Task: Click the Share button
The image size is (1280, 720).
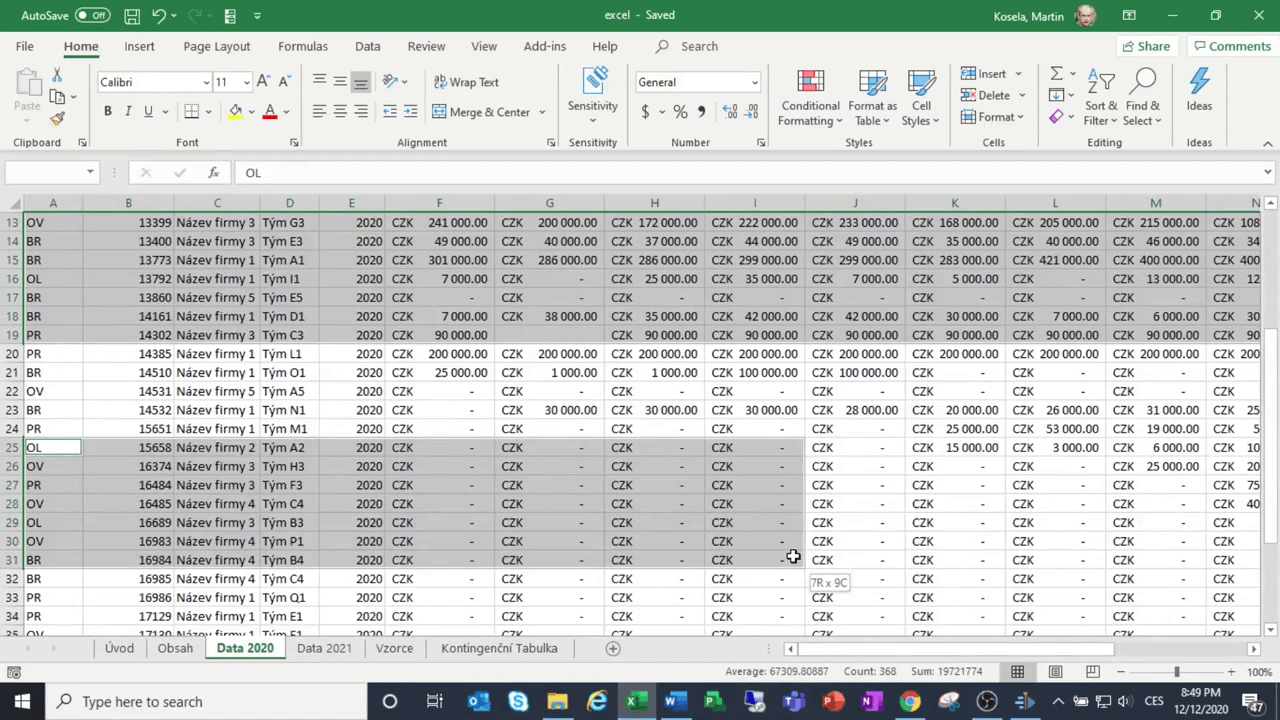Action: tap(1145, 46)
